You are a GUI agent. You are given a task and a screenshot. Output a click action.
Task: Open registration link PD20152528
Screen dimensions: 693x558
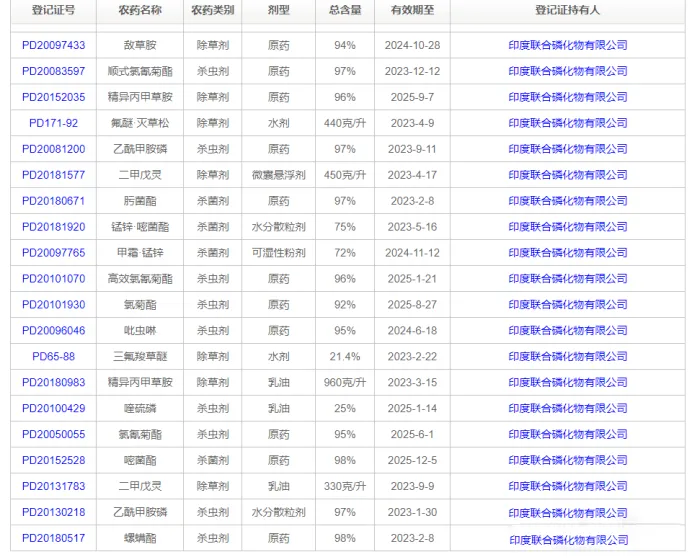tap(53, 460)
